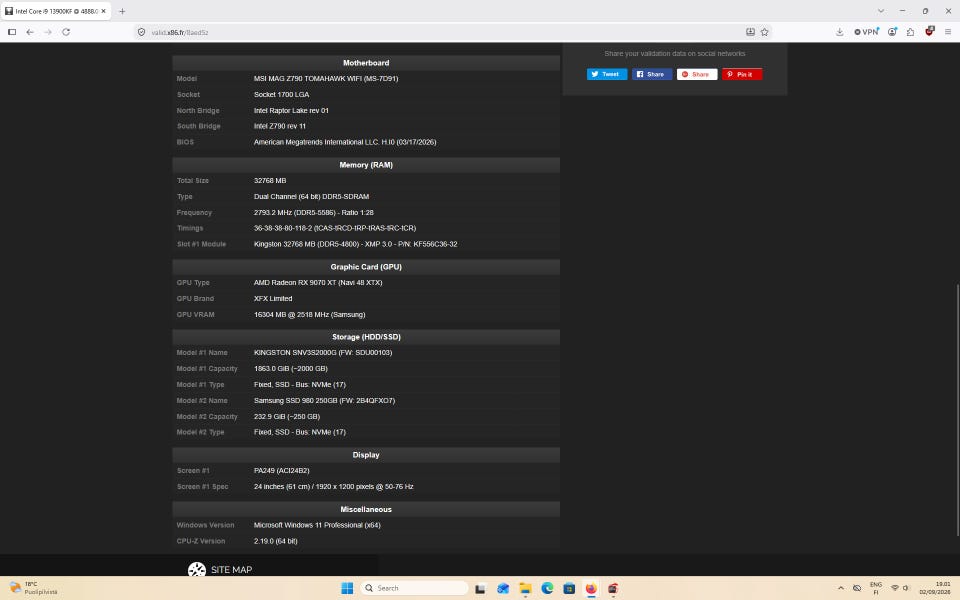This screenshot has width=960, height=600.
Task: Bookmark this page with star icon
Action: (765, 32)
